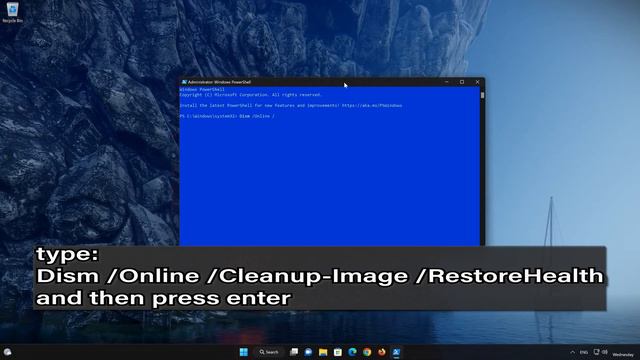This screenshot has height=360, width=640.
Task: Open File Explorer from the taskbar
Action: (323, 352)
